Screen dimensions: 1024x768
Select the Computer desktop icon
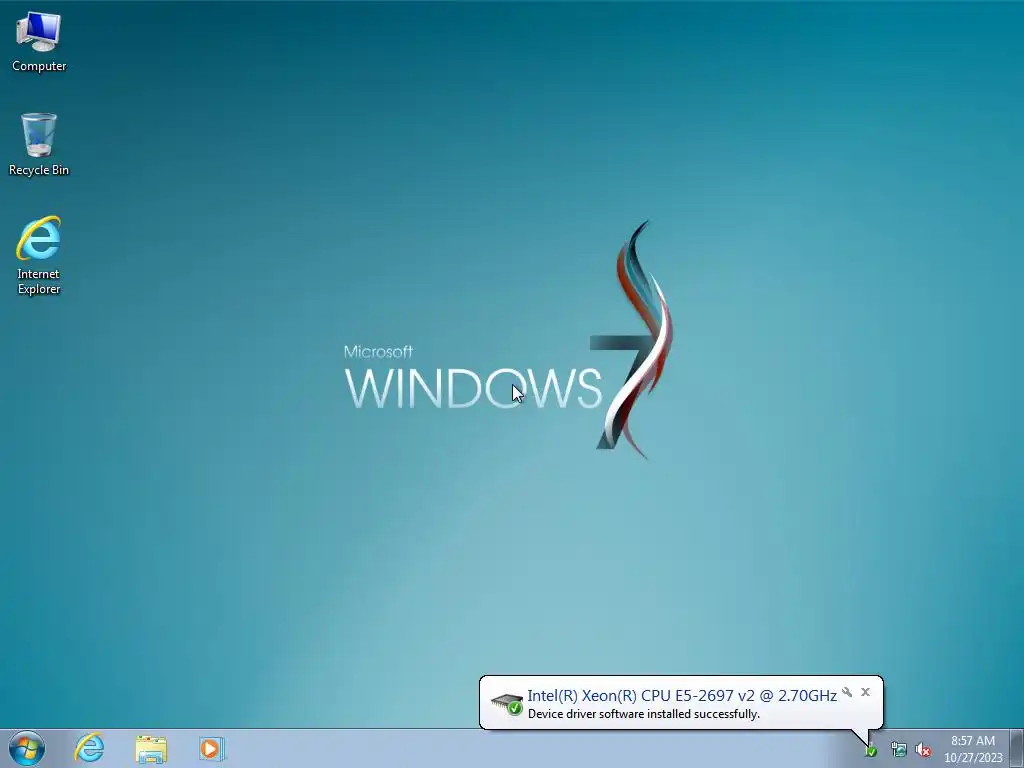point(39,42)
